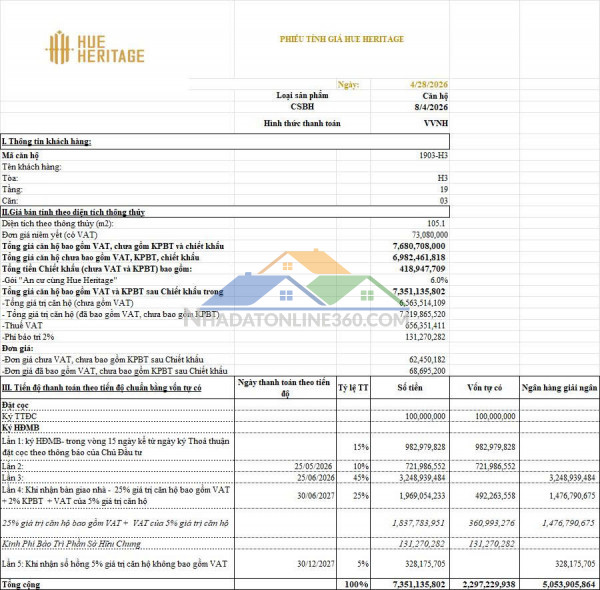This screenshot has height=590, width=600.
Task: Select the 'Đặt cọc' row label
Action: (15, 405)
